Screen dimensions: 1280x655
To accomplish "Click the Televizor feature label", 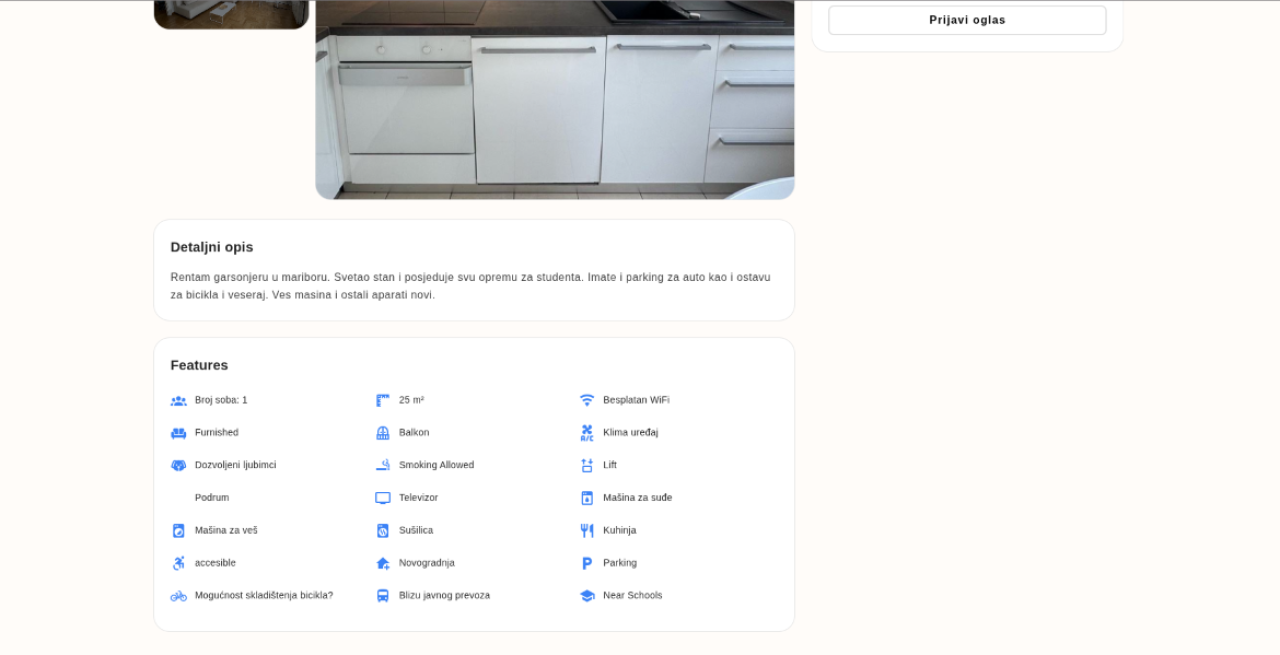I will [x=418, y=498].
